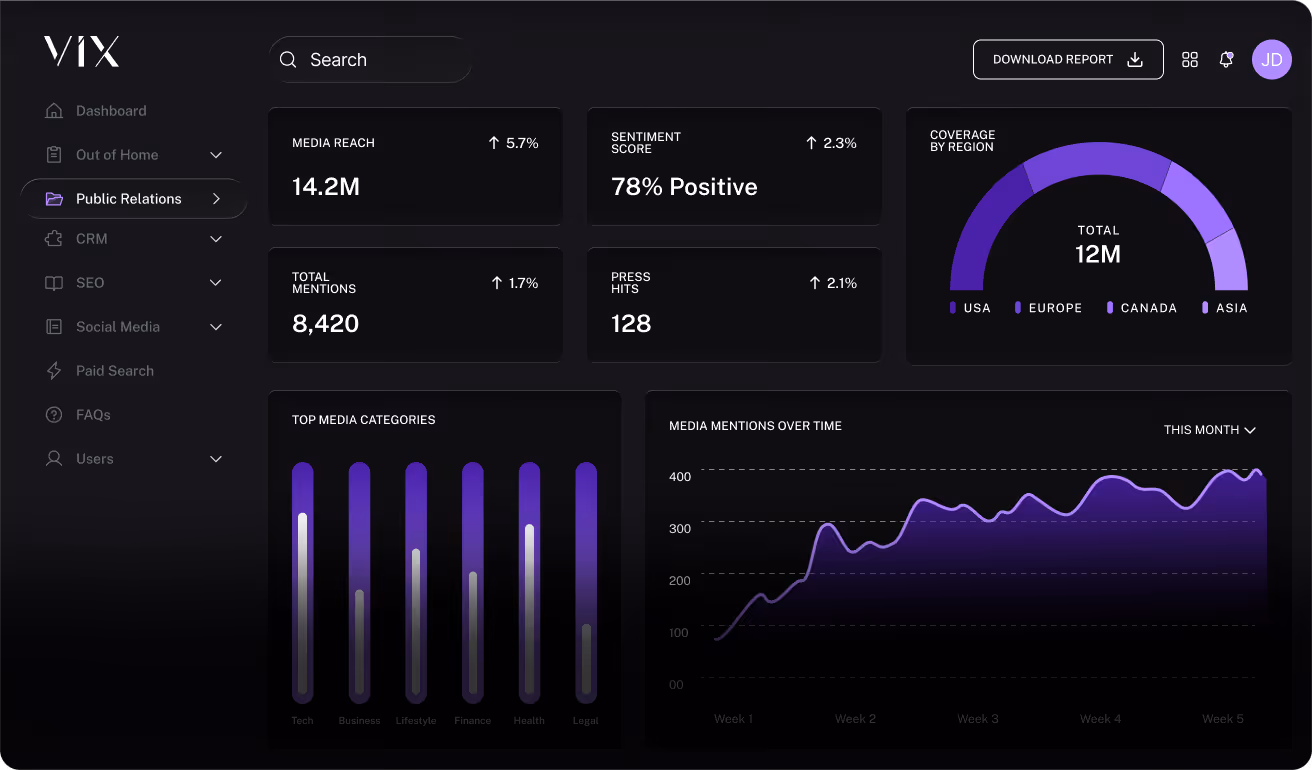
Task: Click the Legal category bar
Action: tap(586, 582)
